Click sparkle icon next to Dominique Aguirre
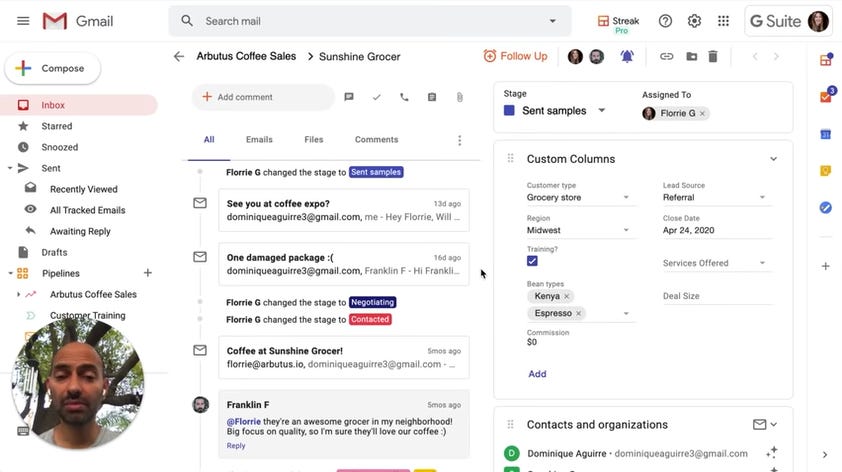 [x=772, y=453]
